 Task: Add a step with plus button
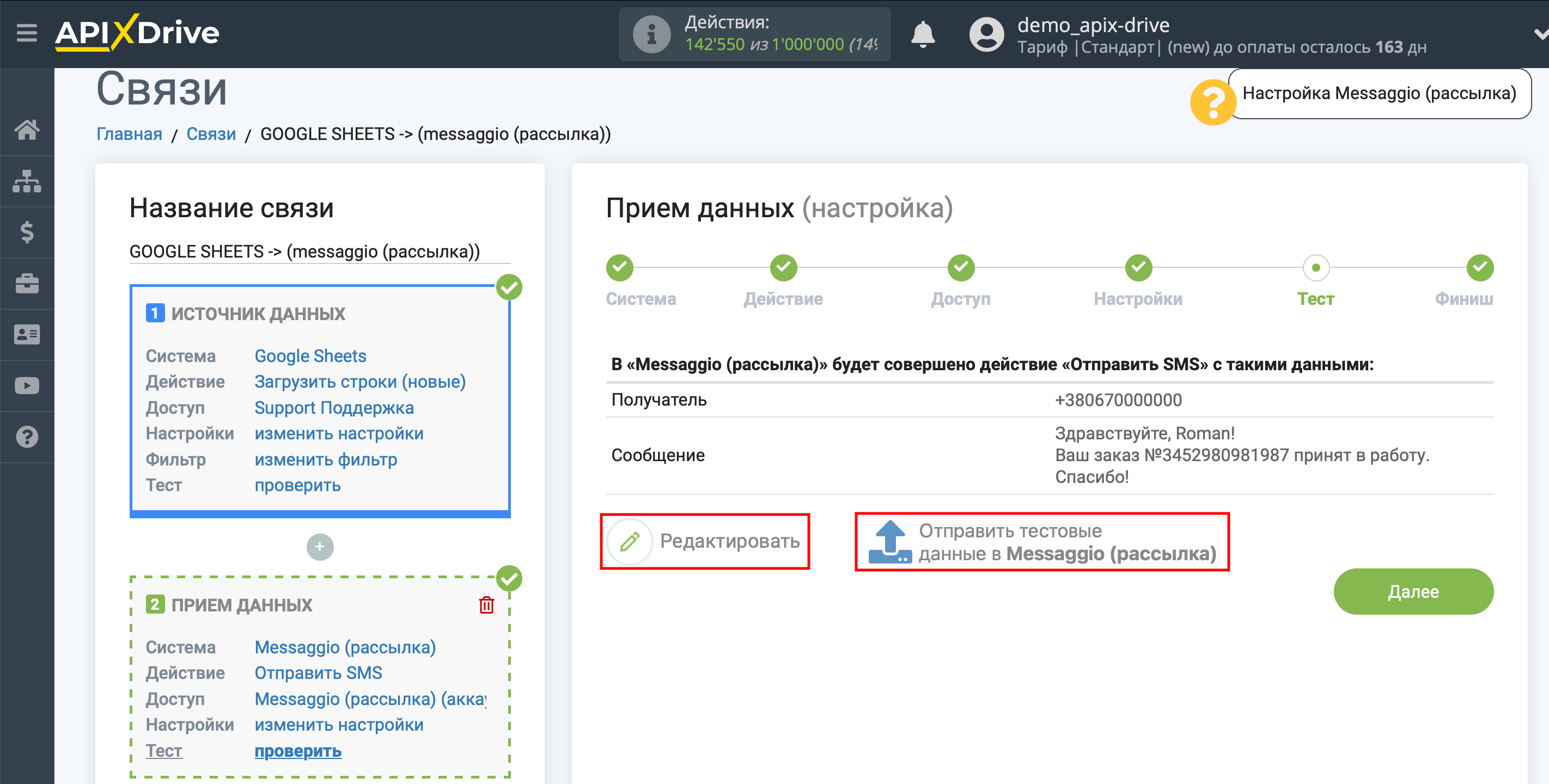[320, 547]
